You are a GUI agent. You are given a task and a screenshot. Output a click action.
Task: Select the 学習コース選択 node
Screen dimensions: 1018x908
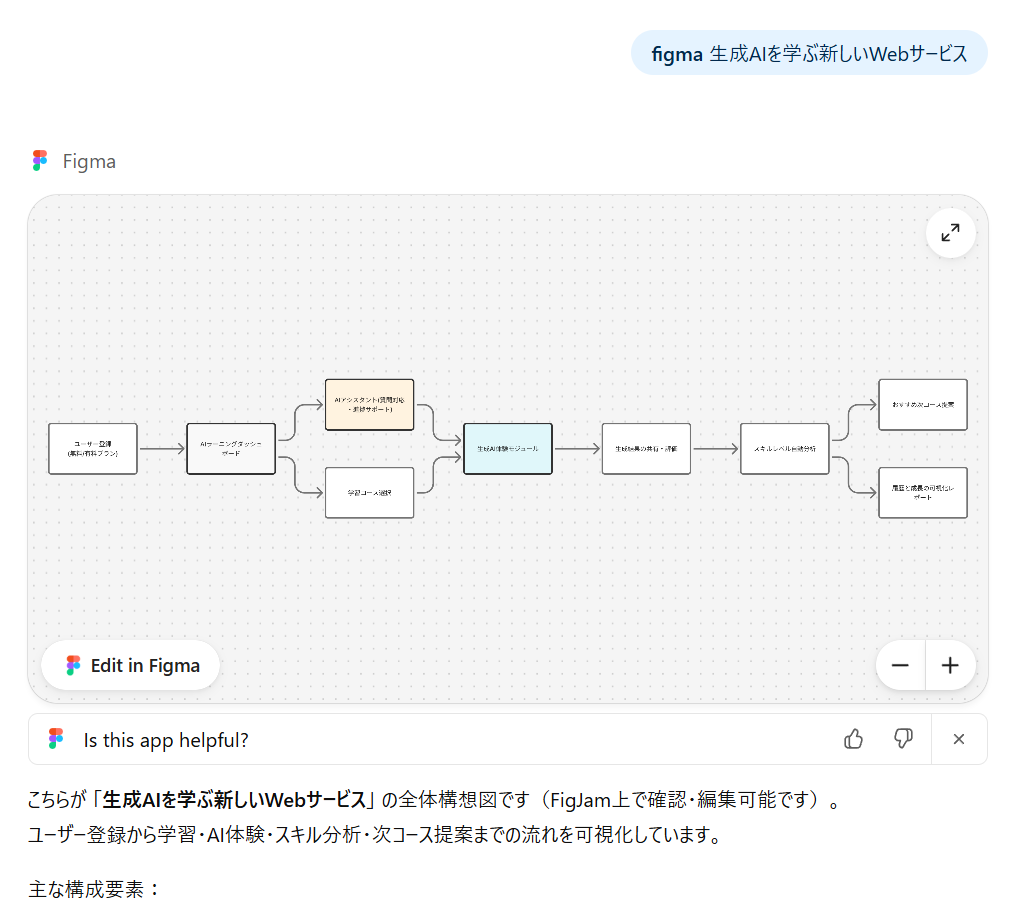369,492
